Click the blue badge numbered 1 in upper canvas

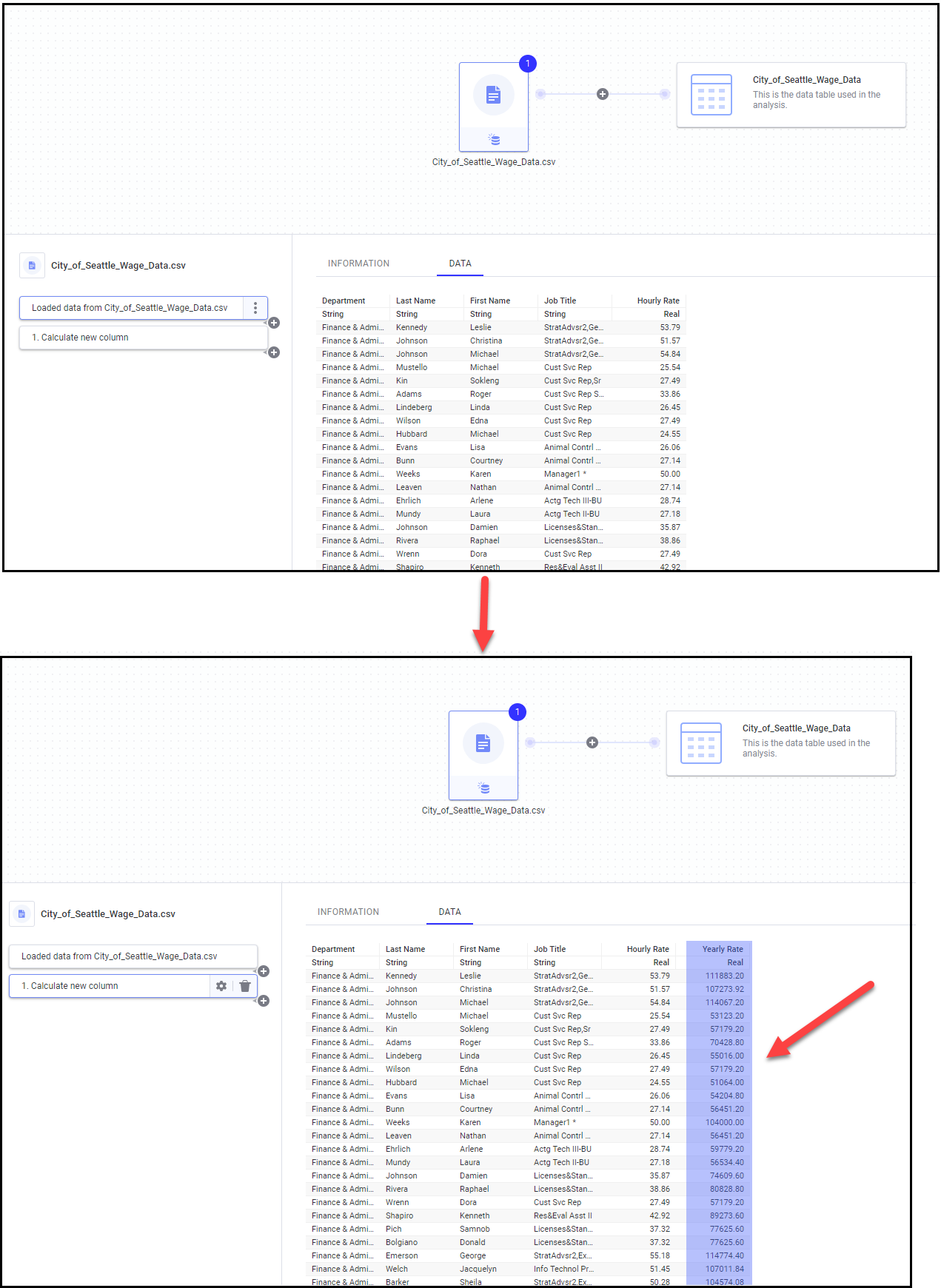coord(528,64)
